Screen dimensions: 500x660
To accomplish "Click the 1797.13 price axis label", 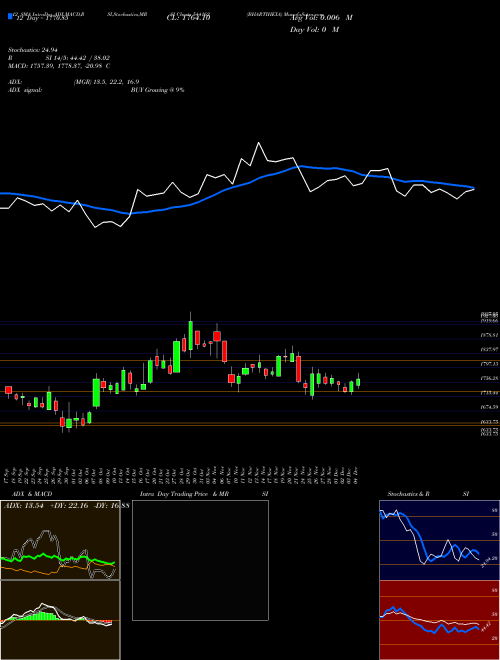I will 490,363.
